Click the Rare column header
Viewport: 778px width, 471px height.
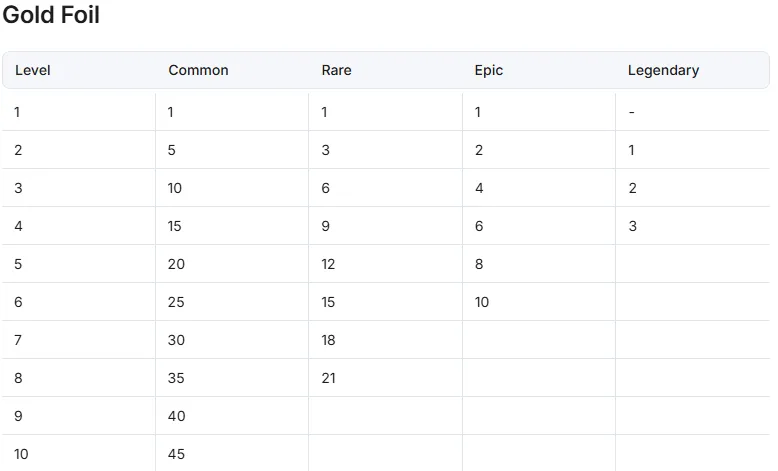[336, 70]
